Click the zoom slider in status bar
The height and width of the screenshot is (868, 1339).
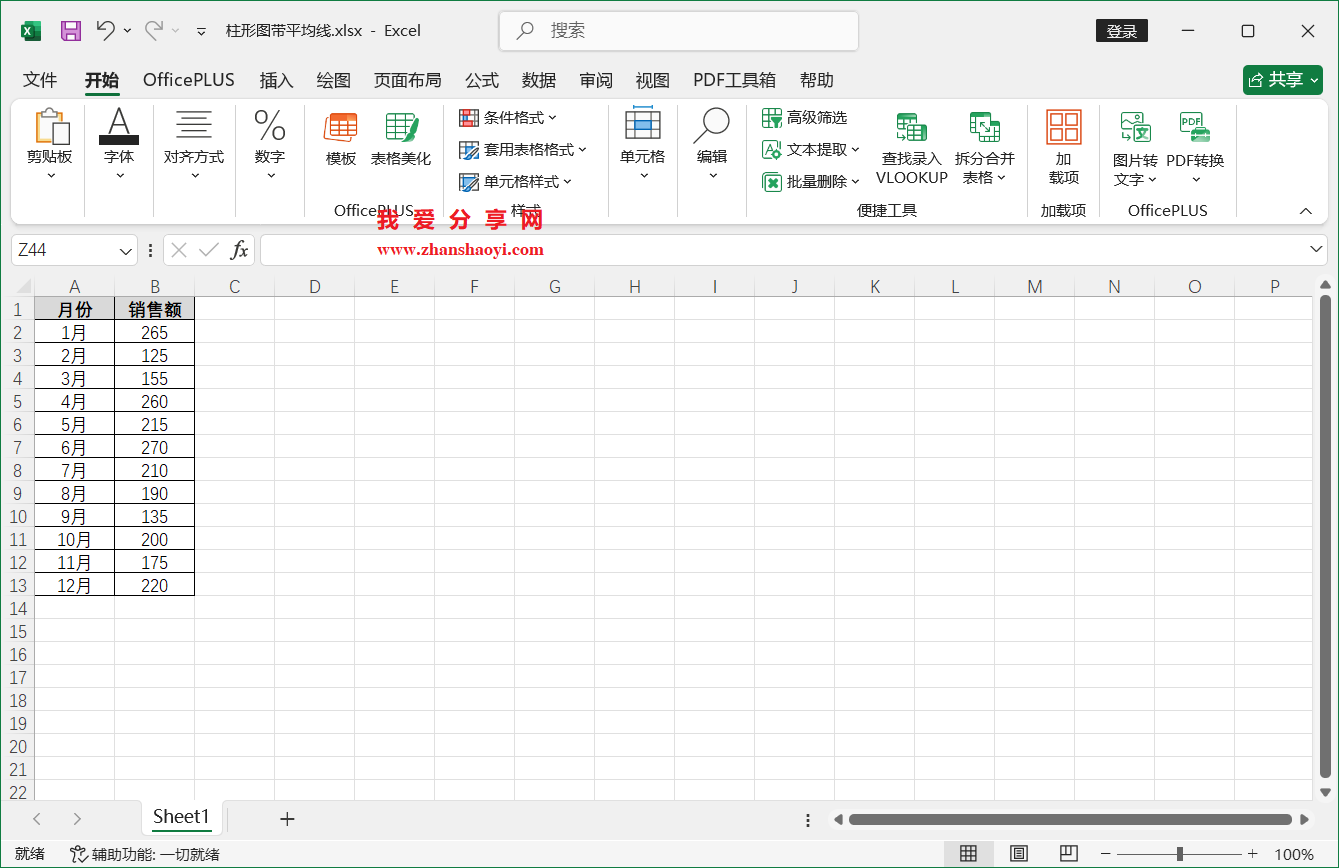pos(1181,854)
